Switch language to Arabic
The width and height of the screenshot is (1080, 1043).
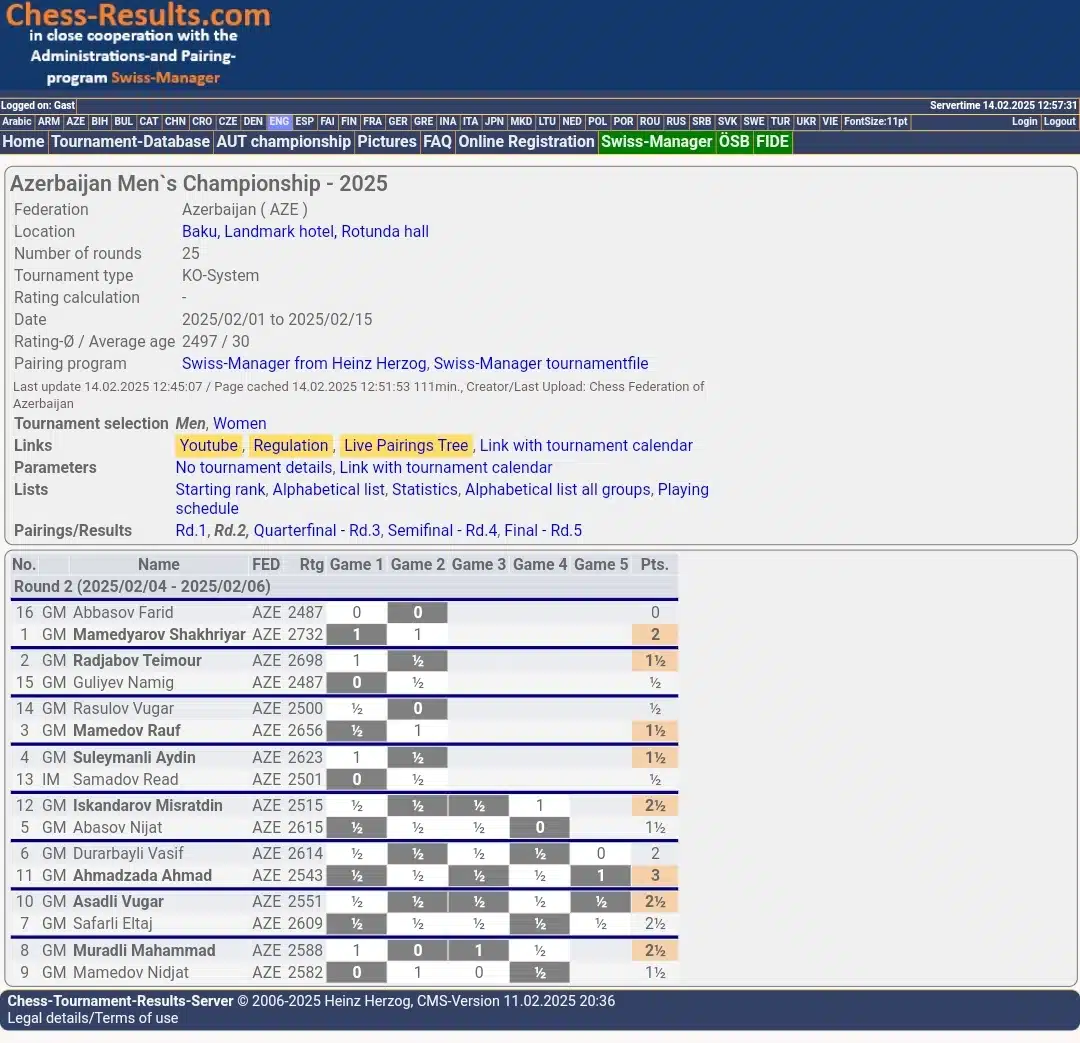(x=17, y=122)
